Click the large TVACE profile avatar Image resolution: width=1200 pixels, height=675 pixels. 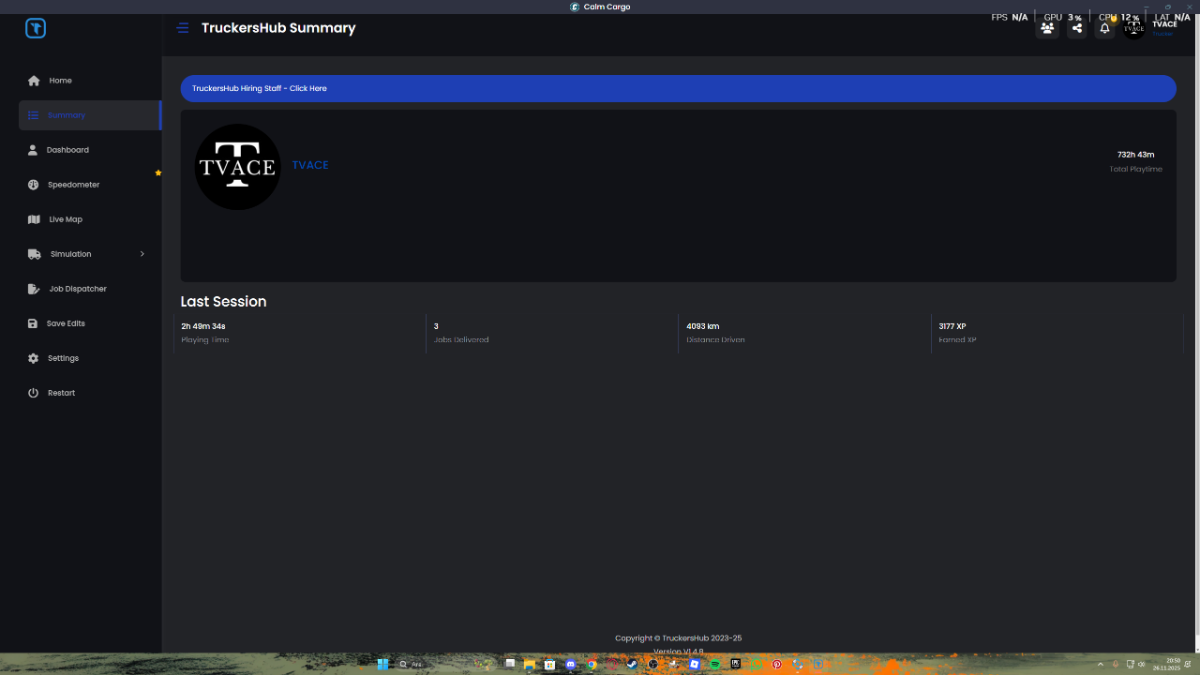(237, 167)
